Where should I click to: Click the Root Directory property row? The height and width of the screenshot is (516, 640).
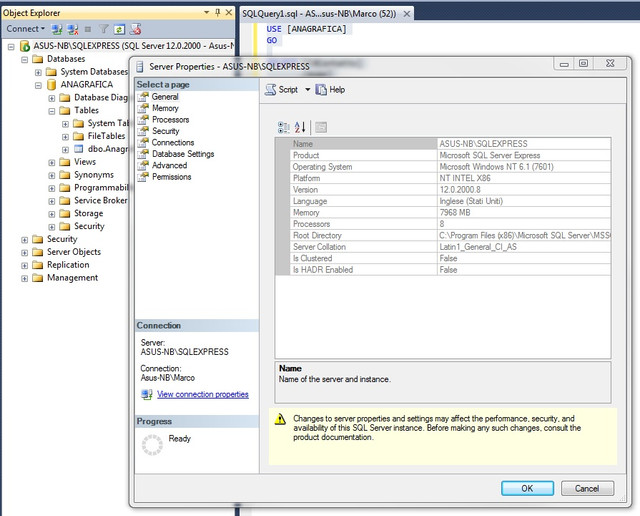point(443,235)
